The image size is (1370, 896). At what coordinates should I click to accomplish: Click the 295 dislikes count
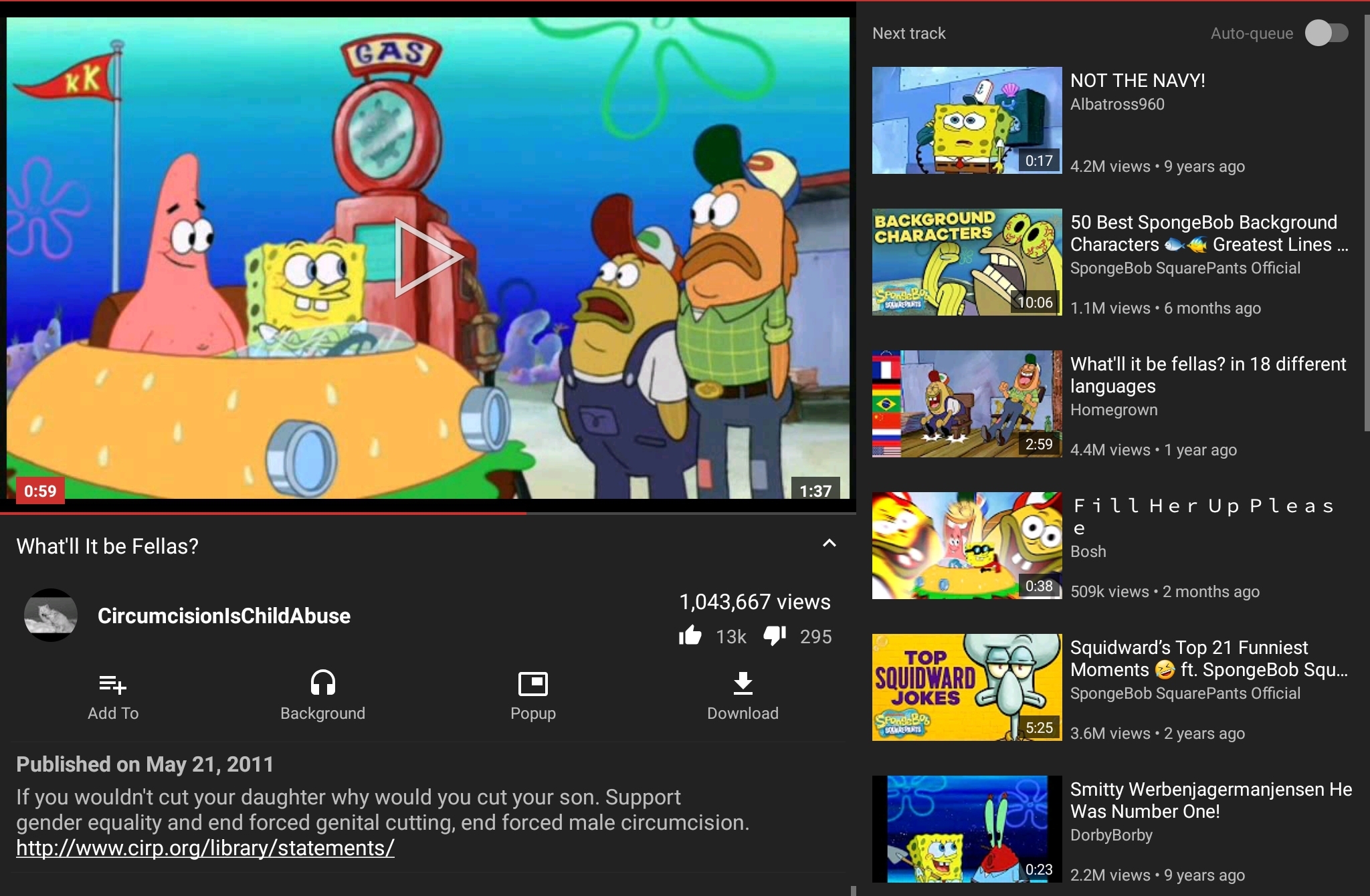tap(816, 637)
